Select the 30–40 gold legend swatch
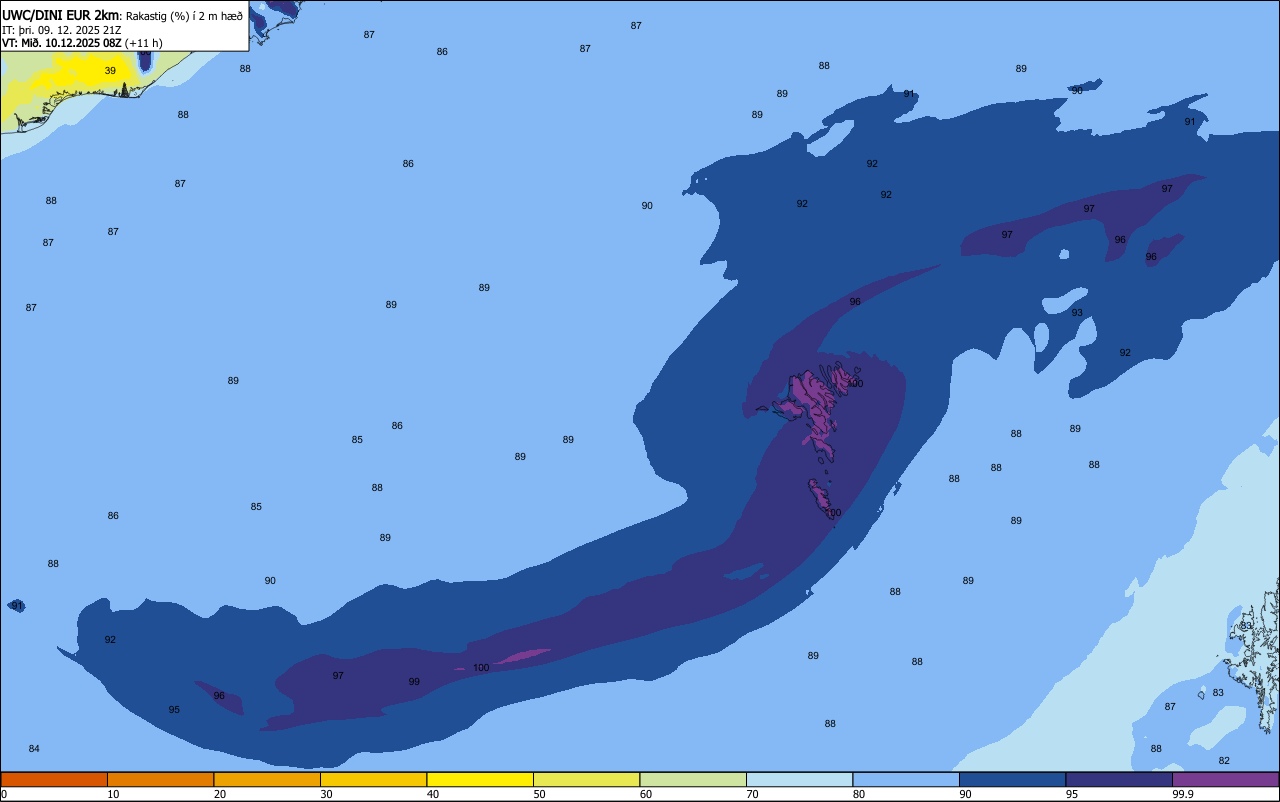Image resolution: width=1280 pixels, height=802 pixels. tap(373, 779)
